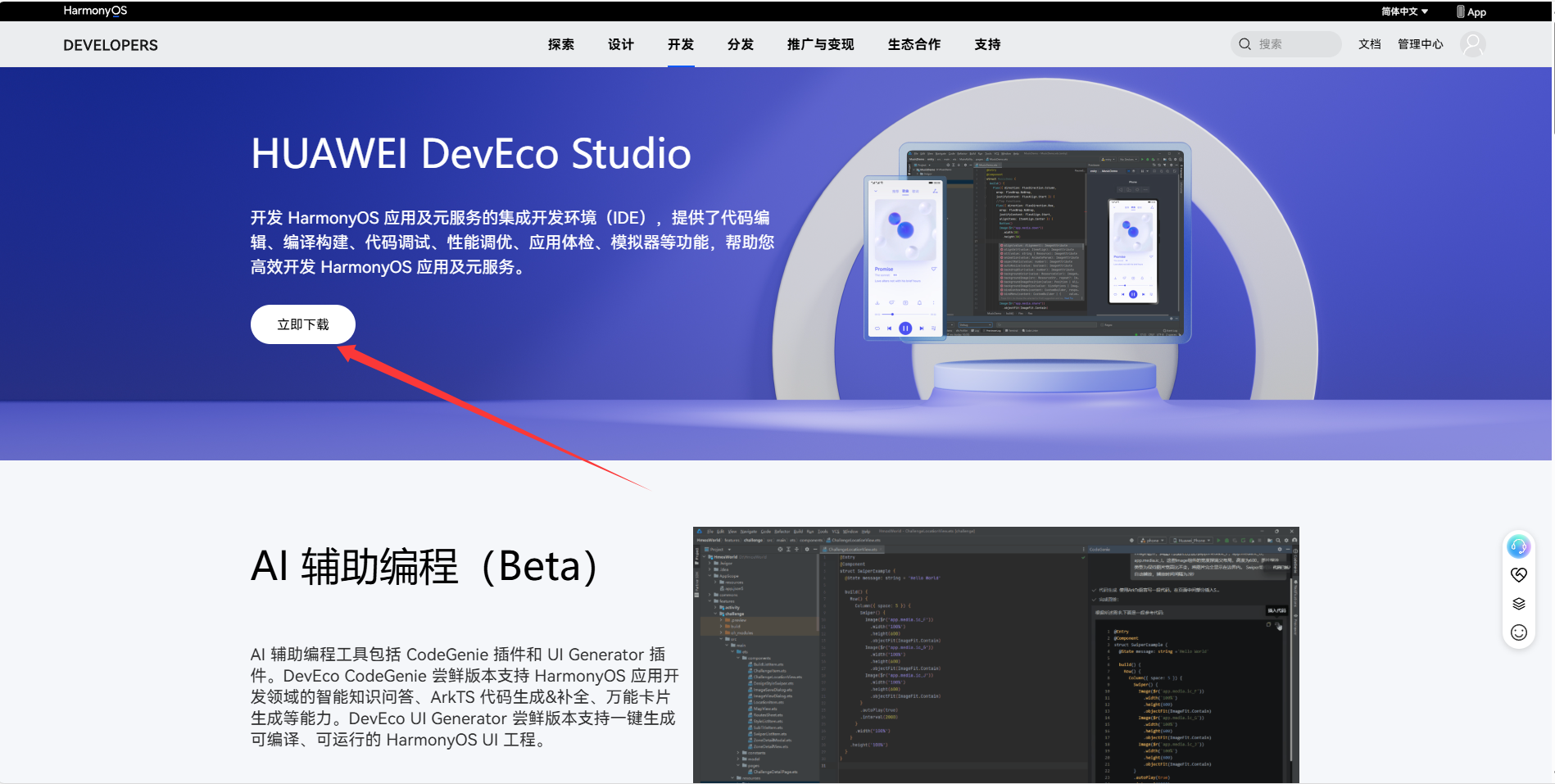
Task: Open the 分发 menu
Action: point(741,44)
